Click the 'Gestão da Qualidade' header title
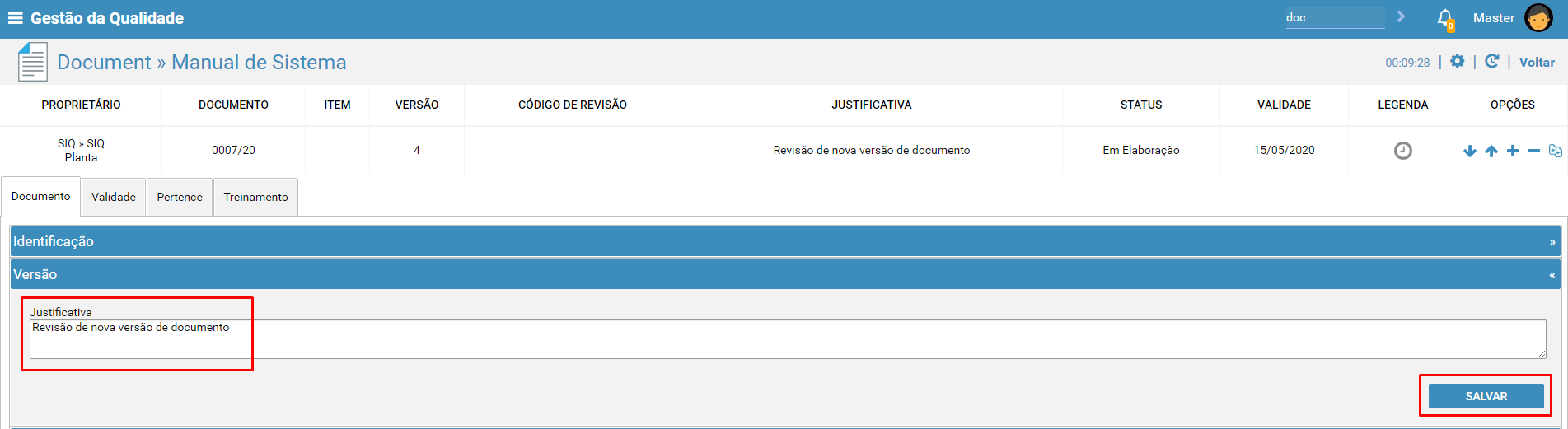This screenshot has width=1568, height=429. click(107, 18)
